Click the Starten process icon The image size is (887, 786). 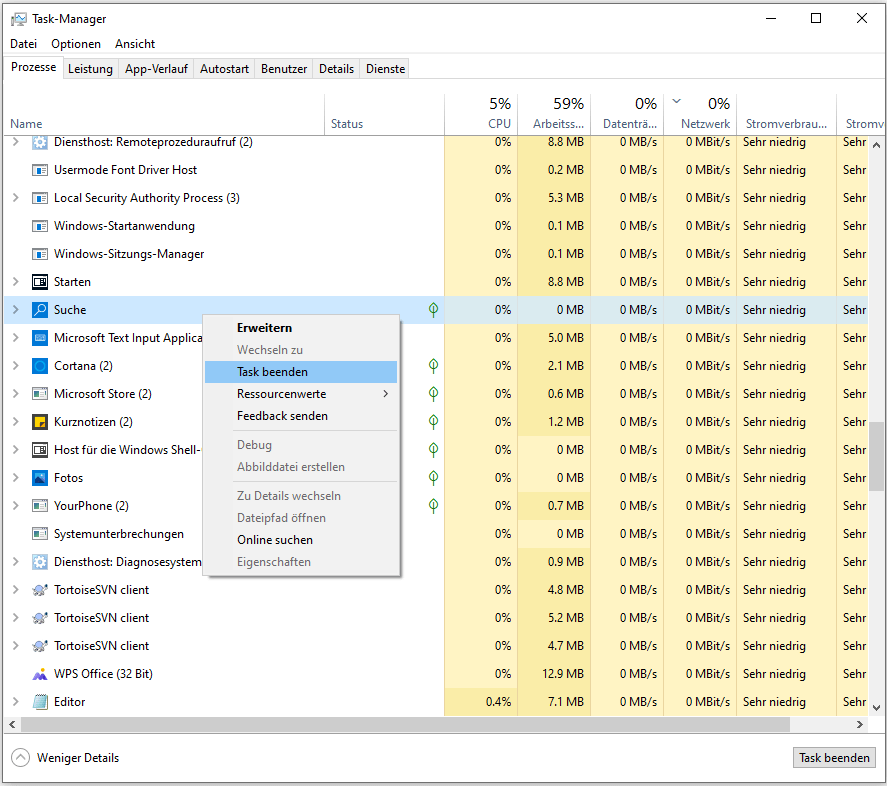(40, 282)
